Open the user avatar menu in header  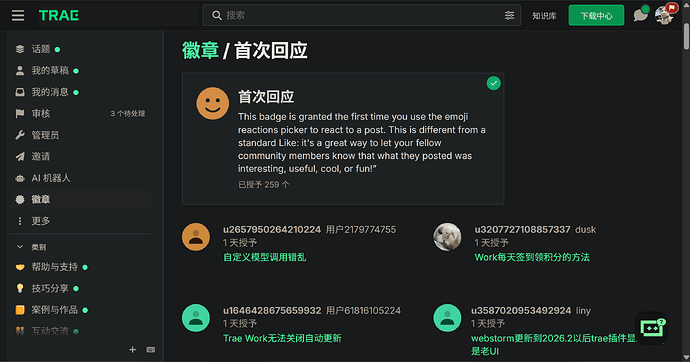tap(664, 15)
